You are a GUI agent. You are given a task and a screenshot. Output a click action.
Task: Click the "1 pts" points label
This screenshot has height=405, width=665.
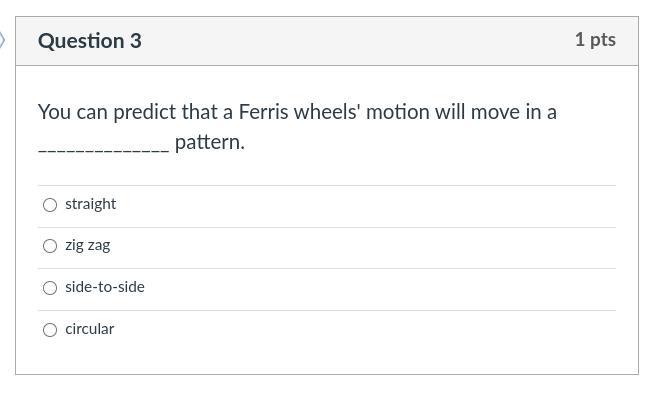pos(594,40)
